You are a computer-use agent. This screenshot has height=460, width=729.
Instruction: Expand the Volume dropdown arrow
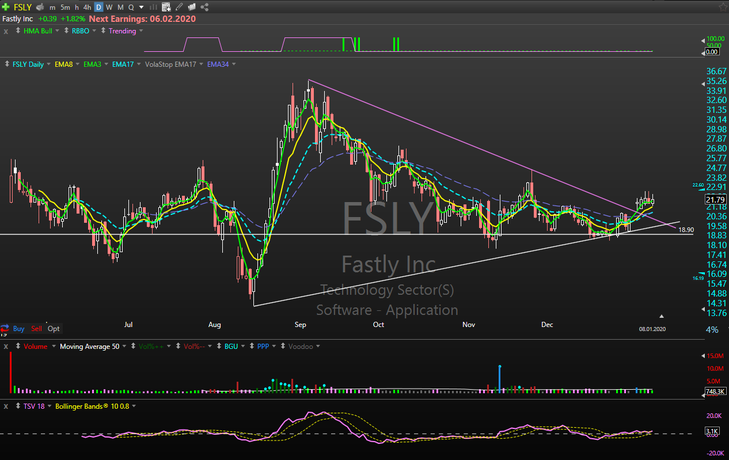(53, 347)
